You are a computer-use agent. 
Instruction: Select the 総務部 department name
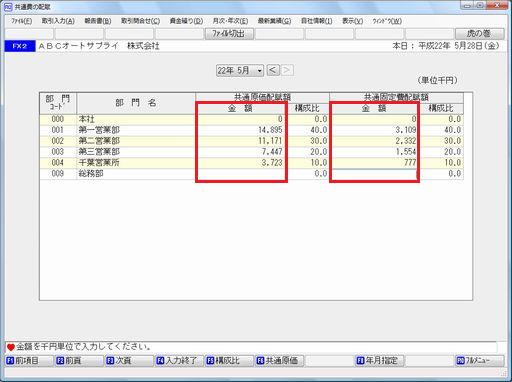91,174
